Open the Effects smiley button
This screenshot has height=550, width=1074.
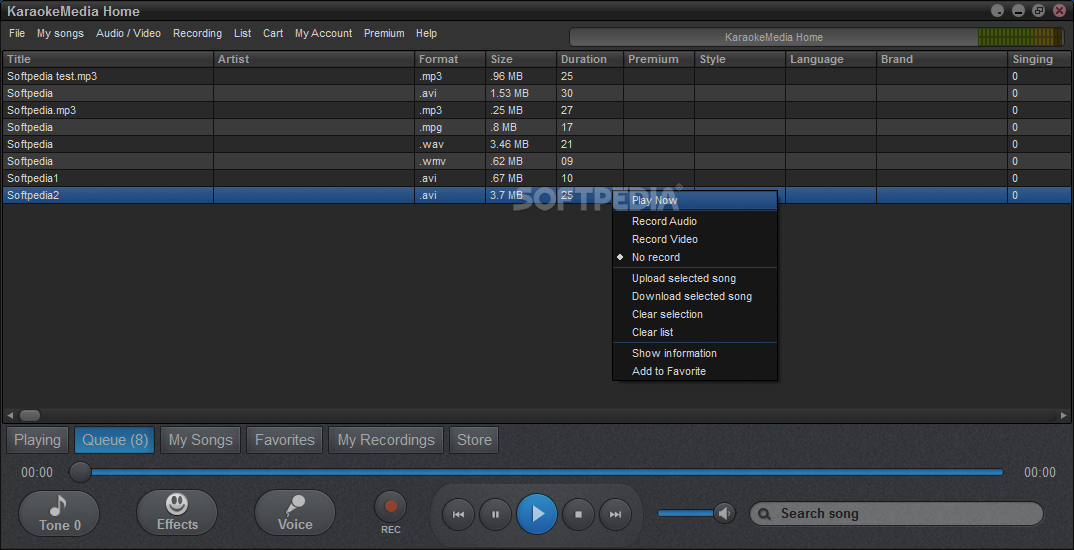coord(177,513)
